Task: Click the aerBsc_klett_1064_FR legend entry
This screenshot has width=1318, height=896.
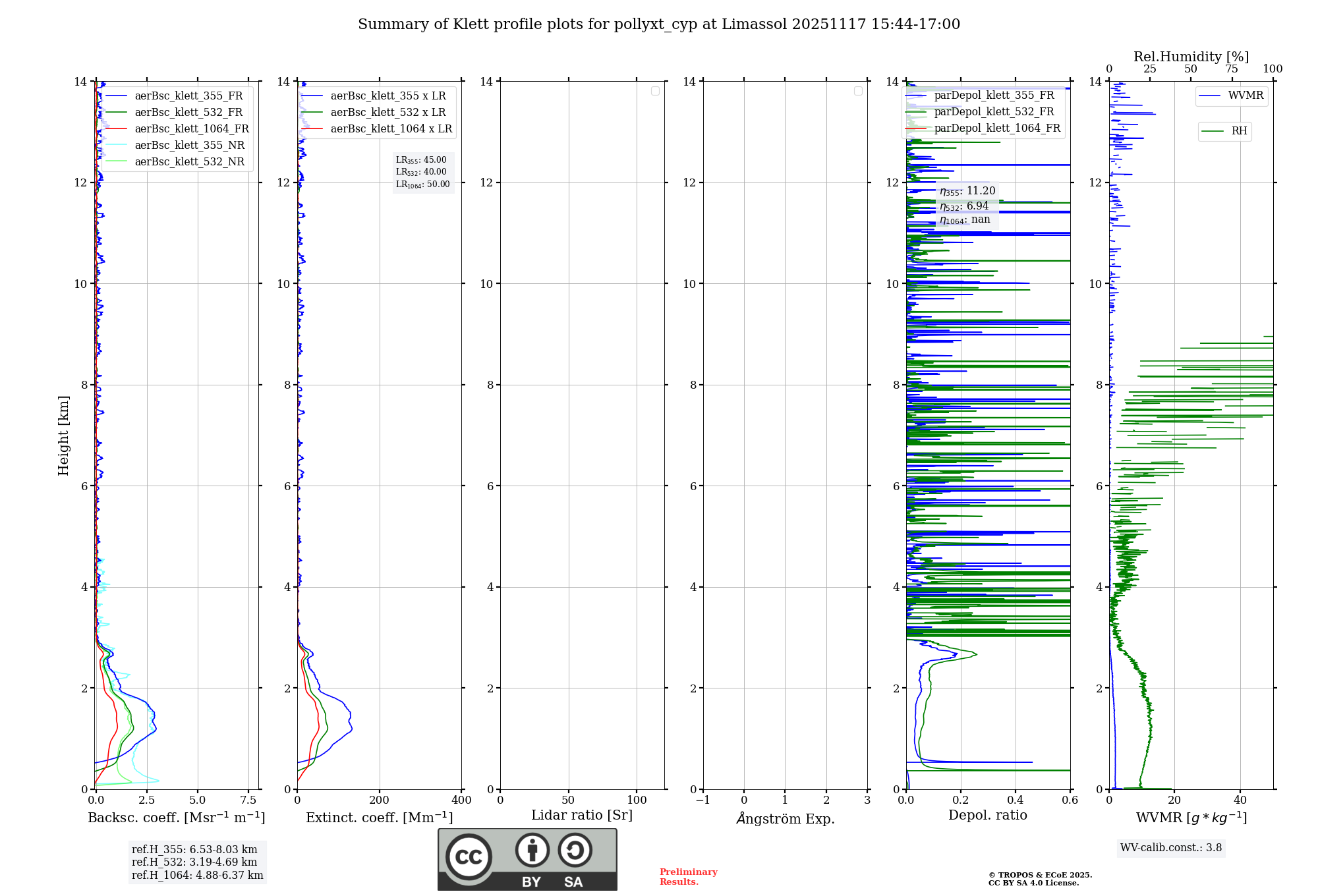Action: pos(191,129)
